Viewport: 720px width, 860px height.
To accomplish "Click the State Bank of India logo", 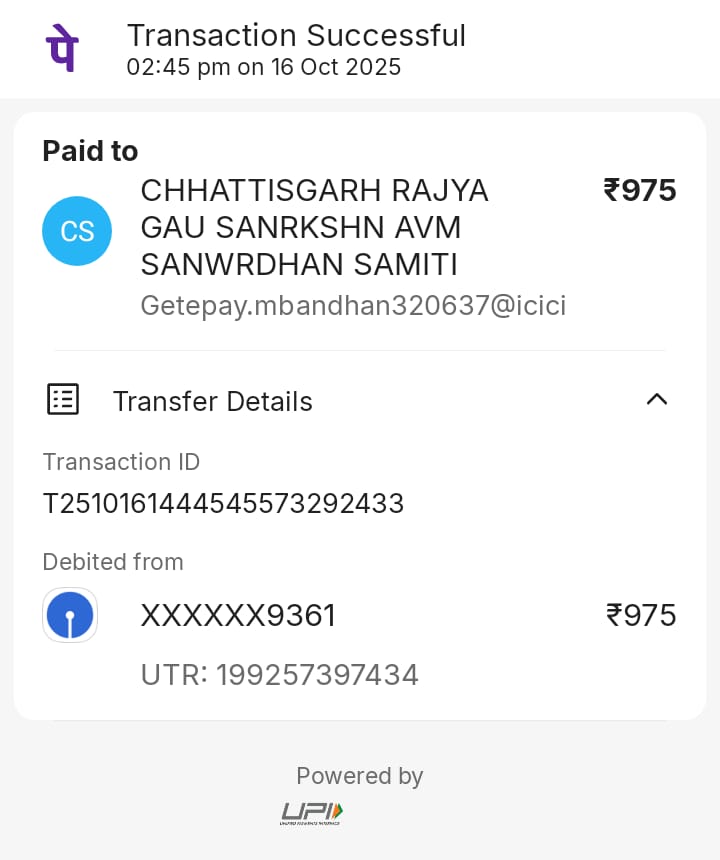I will pos(70,615).
